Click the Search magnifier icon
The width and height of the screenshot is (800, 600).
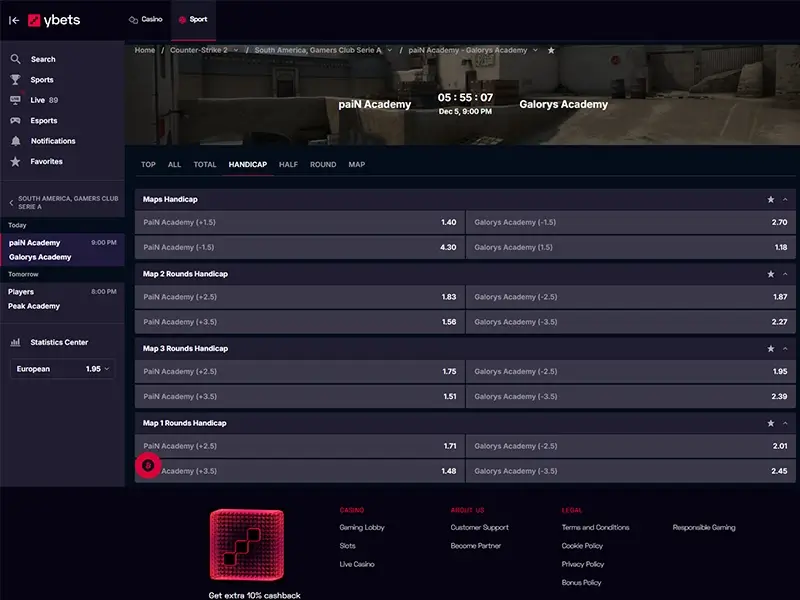[x=16, y=59]
